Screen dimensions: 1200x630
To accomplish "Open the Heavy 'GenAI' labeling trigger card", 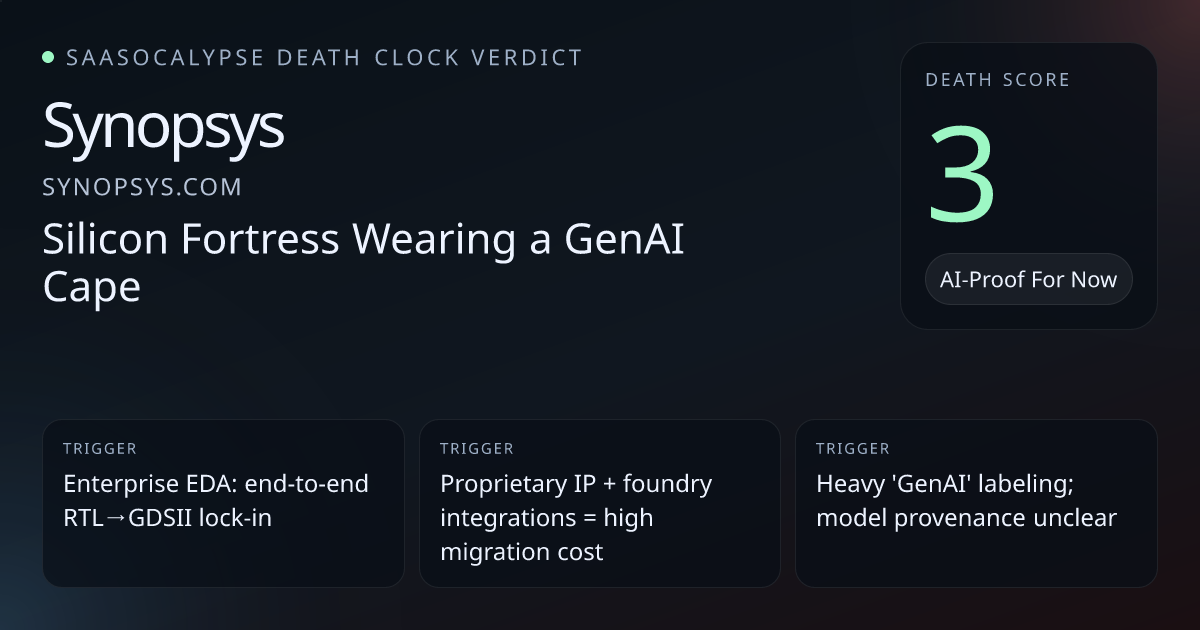I will click(x=976, y=503).
